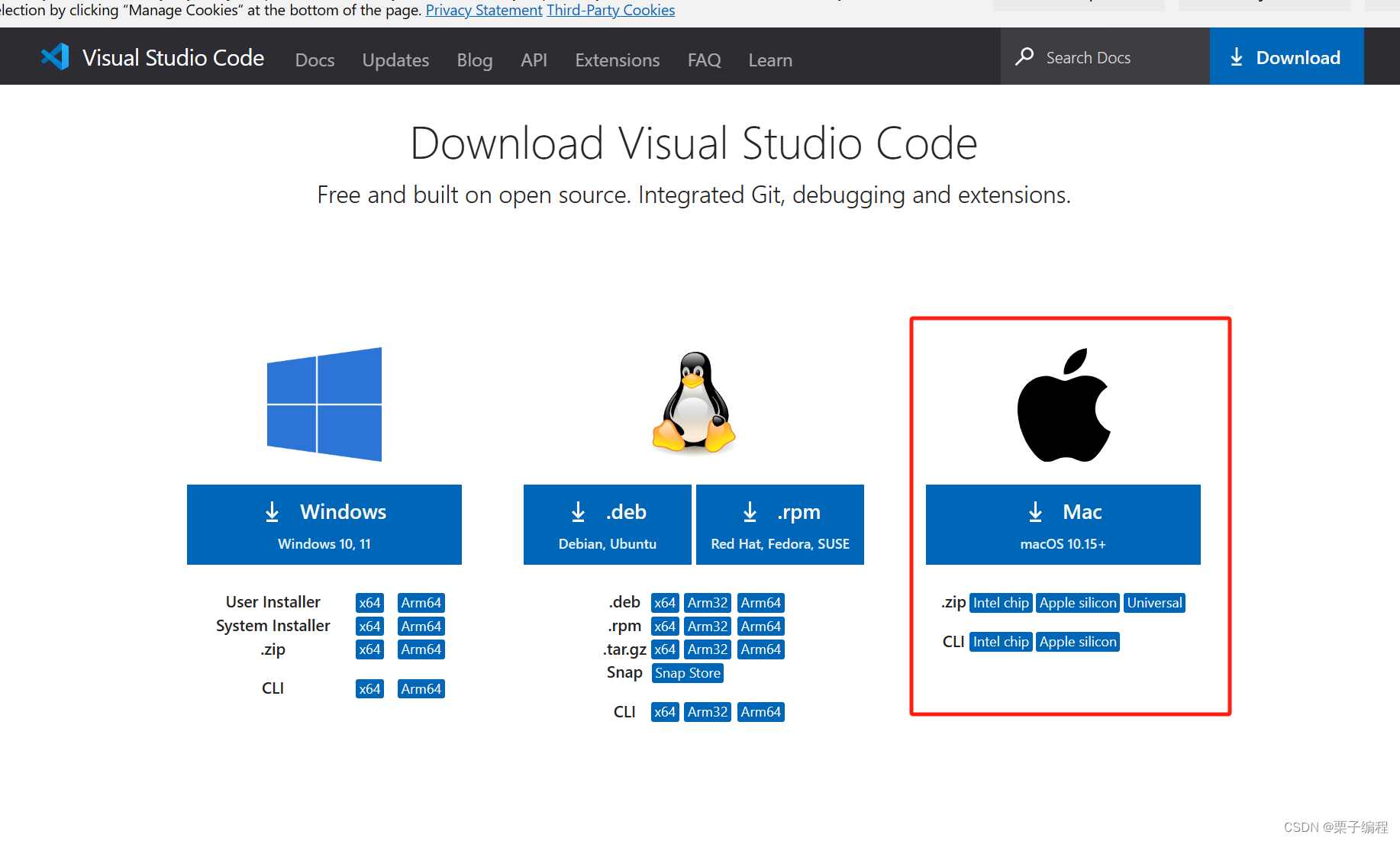The width and height of the screenshot is (1400, 841).
Task: Download the .deb Debian, Ubuntu package
Action: click(x=608, y=524)
